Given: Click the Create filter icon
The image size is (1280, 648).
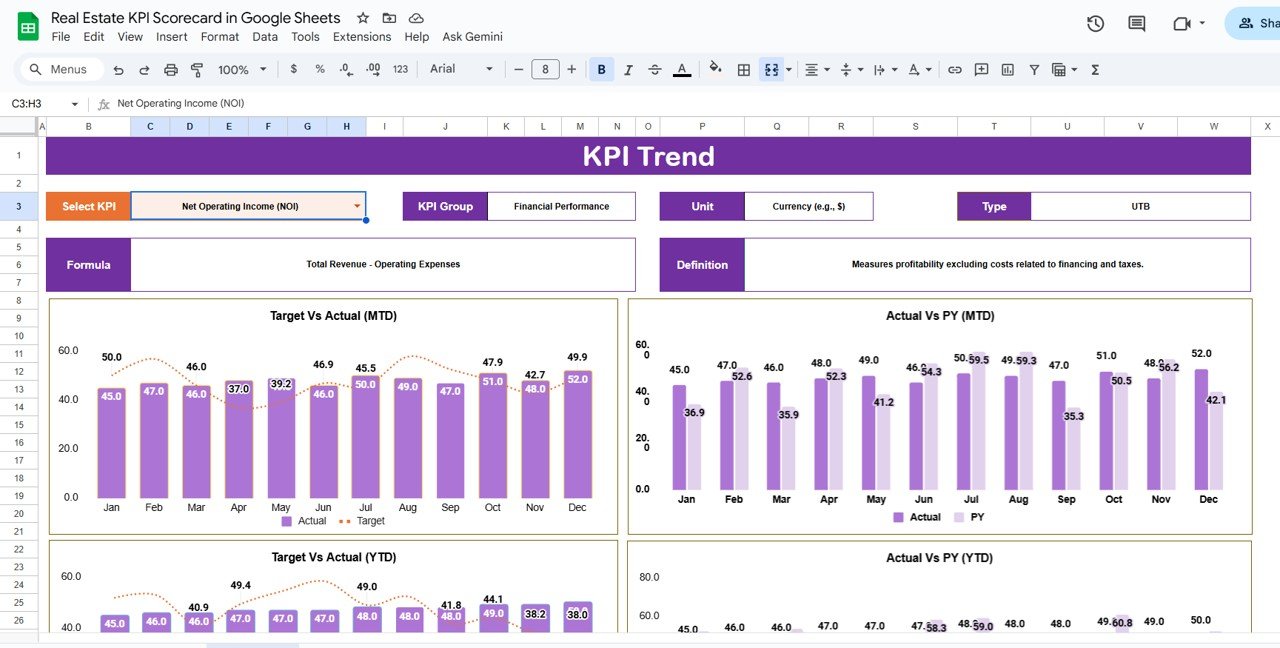Looking at the screenshot, I should tap(1034, 69).
